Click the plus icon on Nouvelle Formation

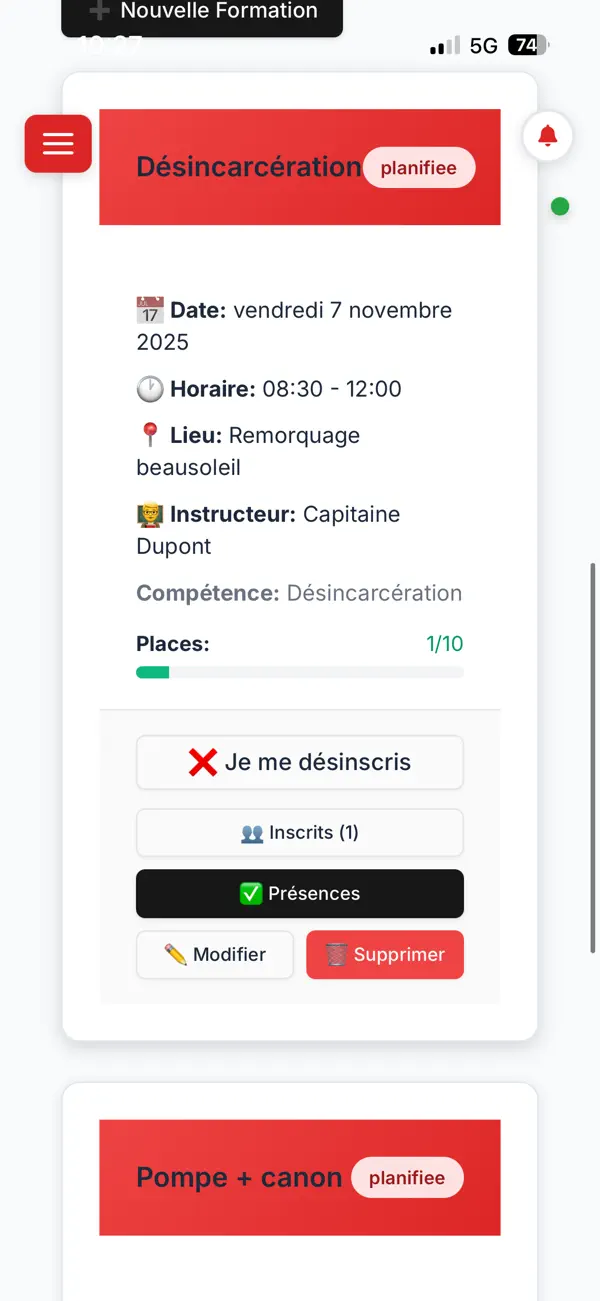[100, 10]
